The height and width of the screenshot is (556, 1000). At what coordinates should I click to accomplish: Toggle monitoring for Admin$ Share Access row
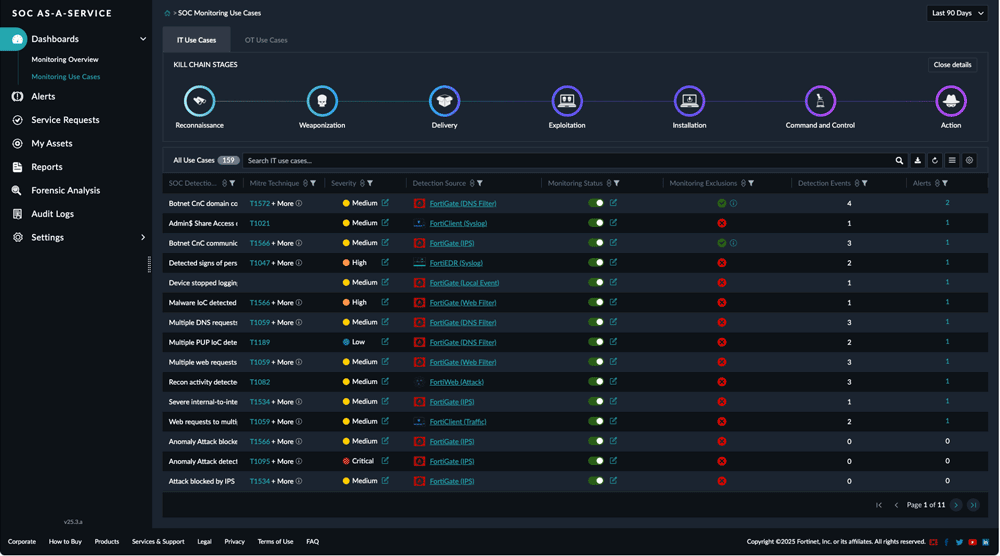[x=596, y=223]
